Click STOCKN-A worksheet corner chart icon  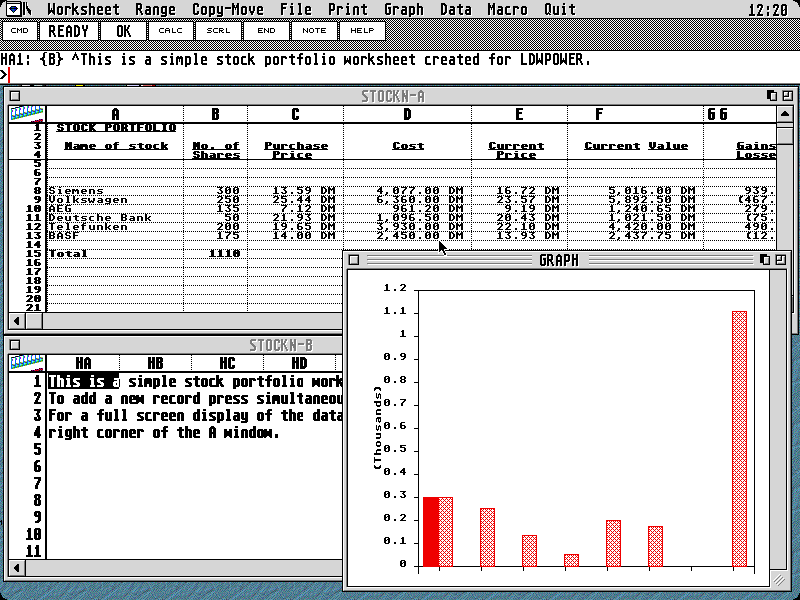pyautogui.click(x=27, y=113)
